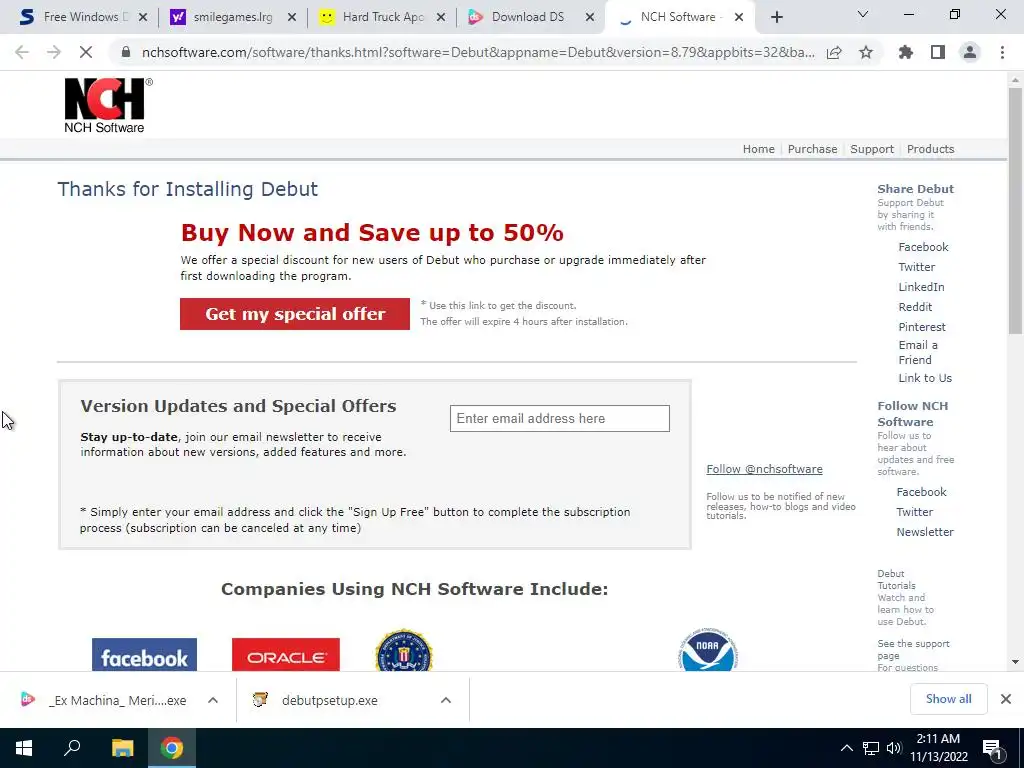
Task: Open Windows taskbar search
Action: click(x=72, y=748)
